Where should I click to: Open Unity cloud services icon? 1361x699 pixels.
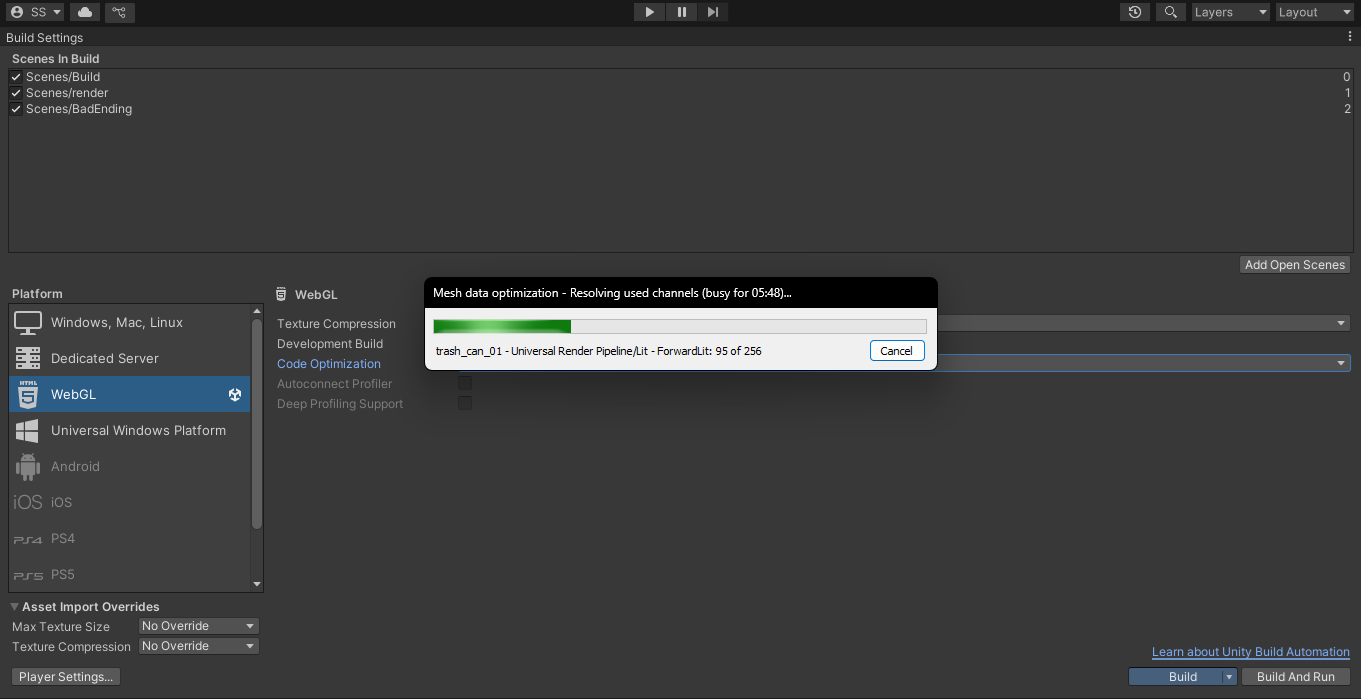click(x=85, y=12)
